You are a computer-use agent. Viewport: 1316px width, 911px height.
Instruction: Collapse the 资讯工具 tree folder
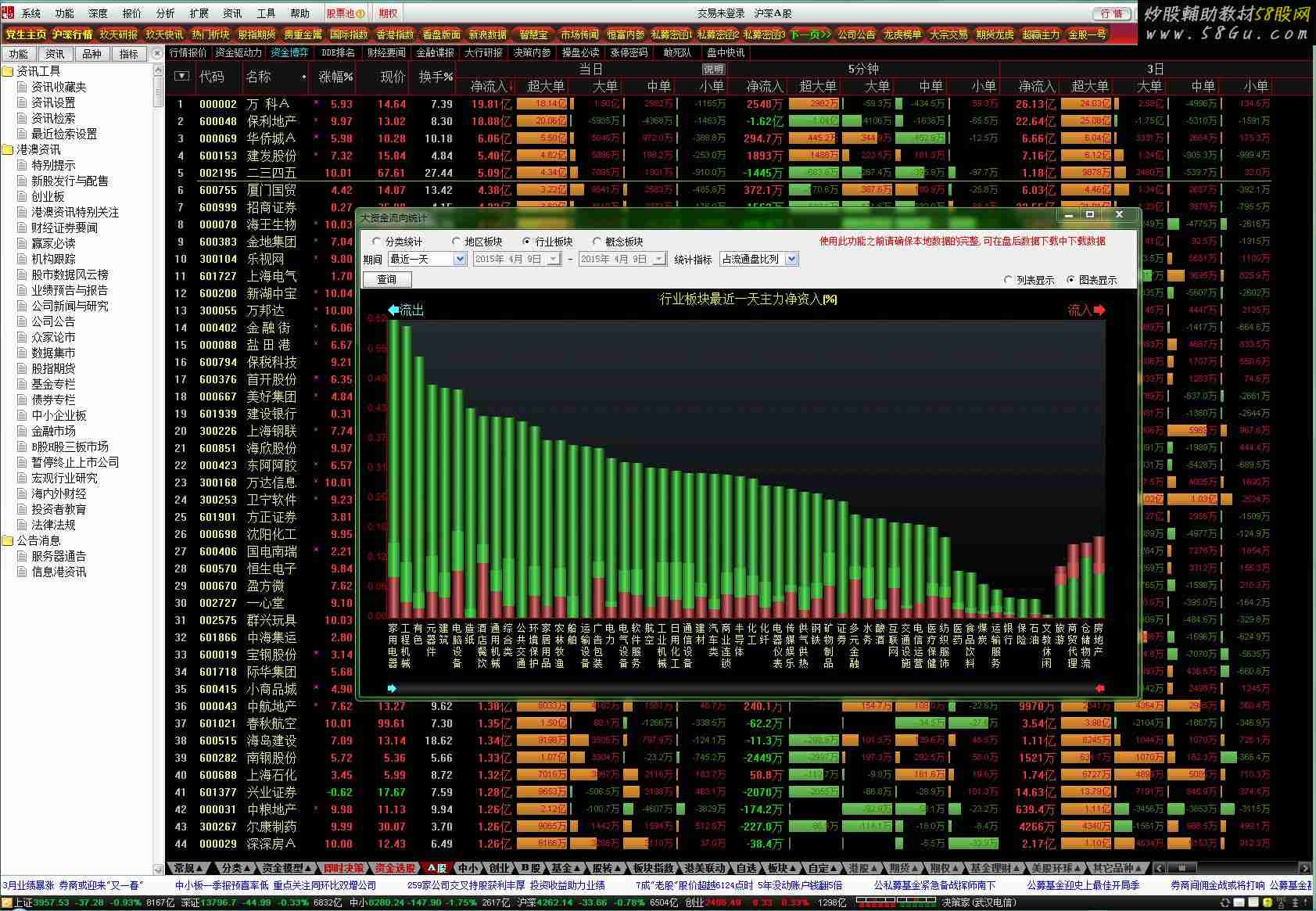point(8,71)
